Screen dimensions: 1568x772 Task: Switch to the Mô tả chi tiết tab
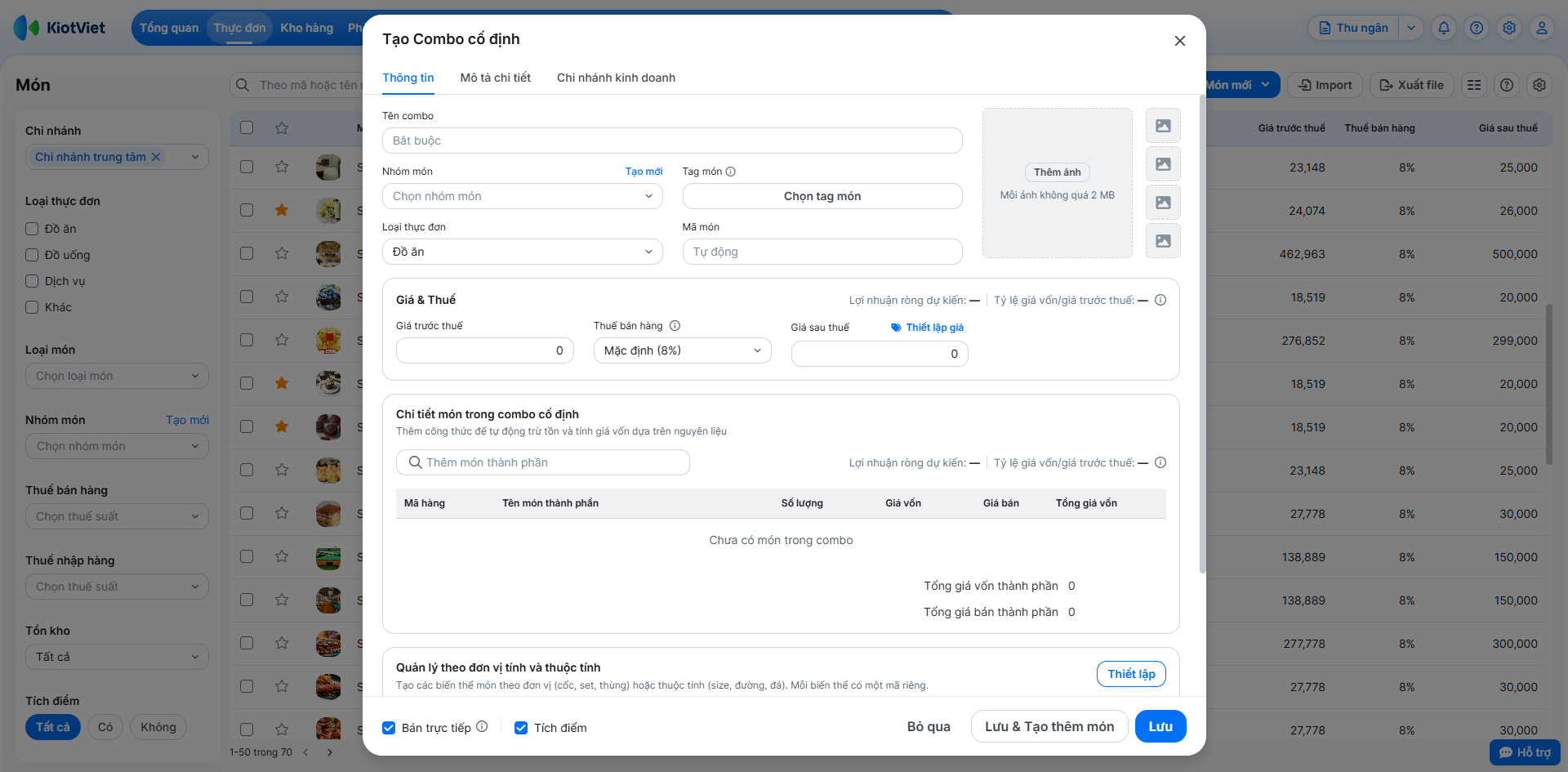495,78
